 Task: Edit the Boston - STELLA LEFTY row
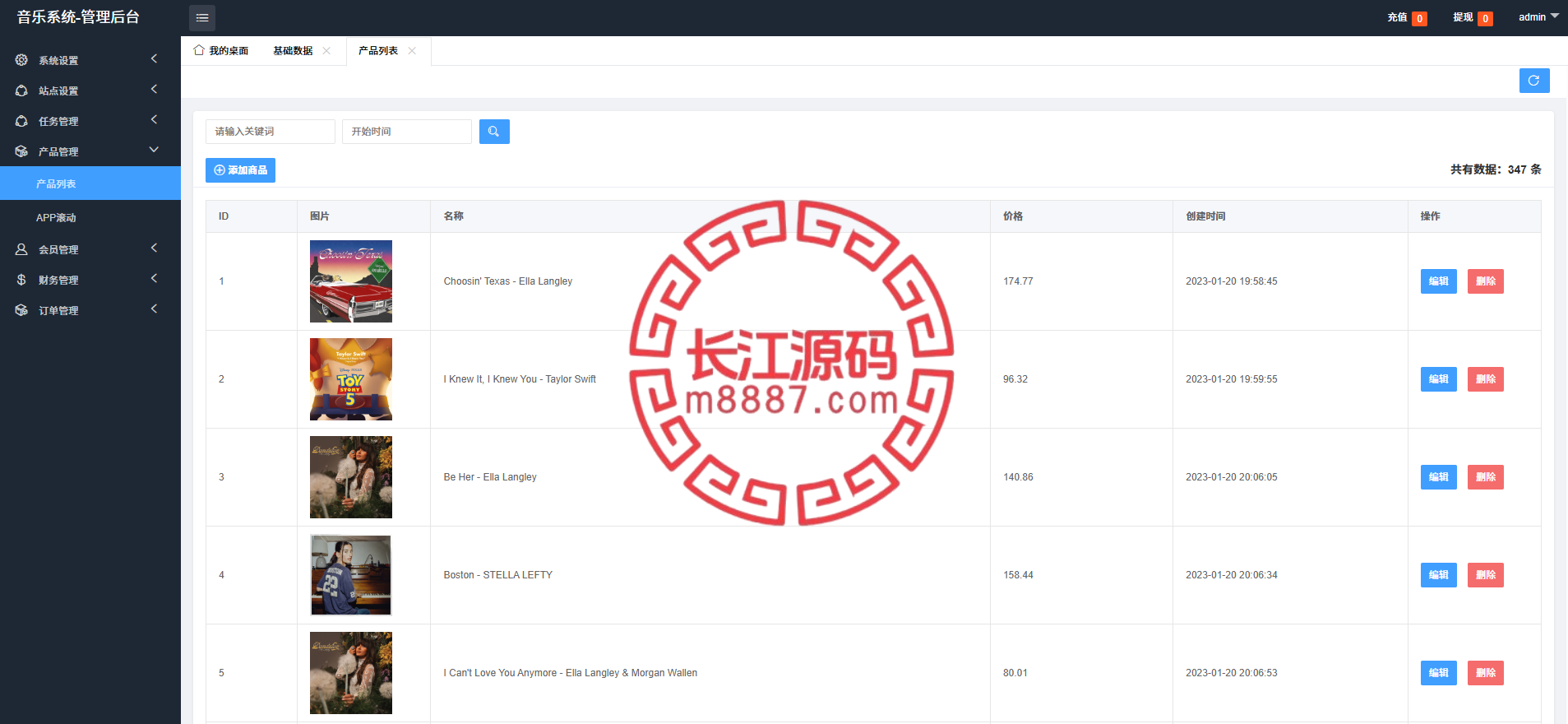[x=1438, y=575]
